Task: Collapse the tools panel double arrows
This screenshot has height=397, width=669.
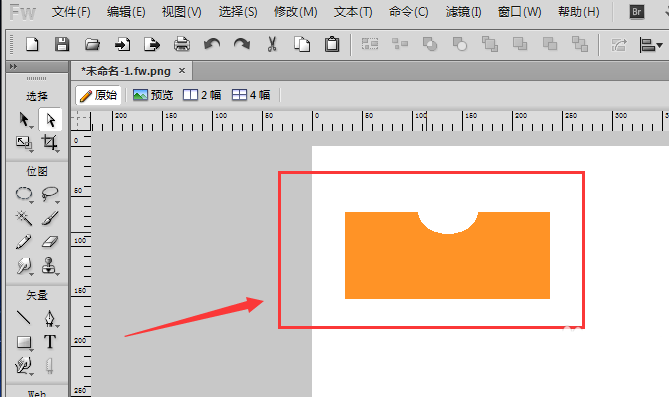Action: pos(13,66)
